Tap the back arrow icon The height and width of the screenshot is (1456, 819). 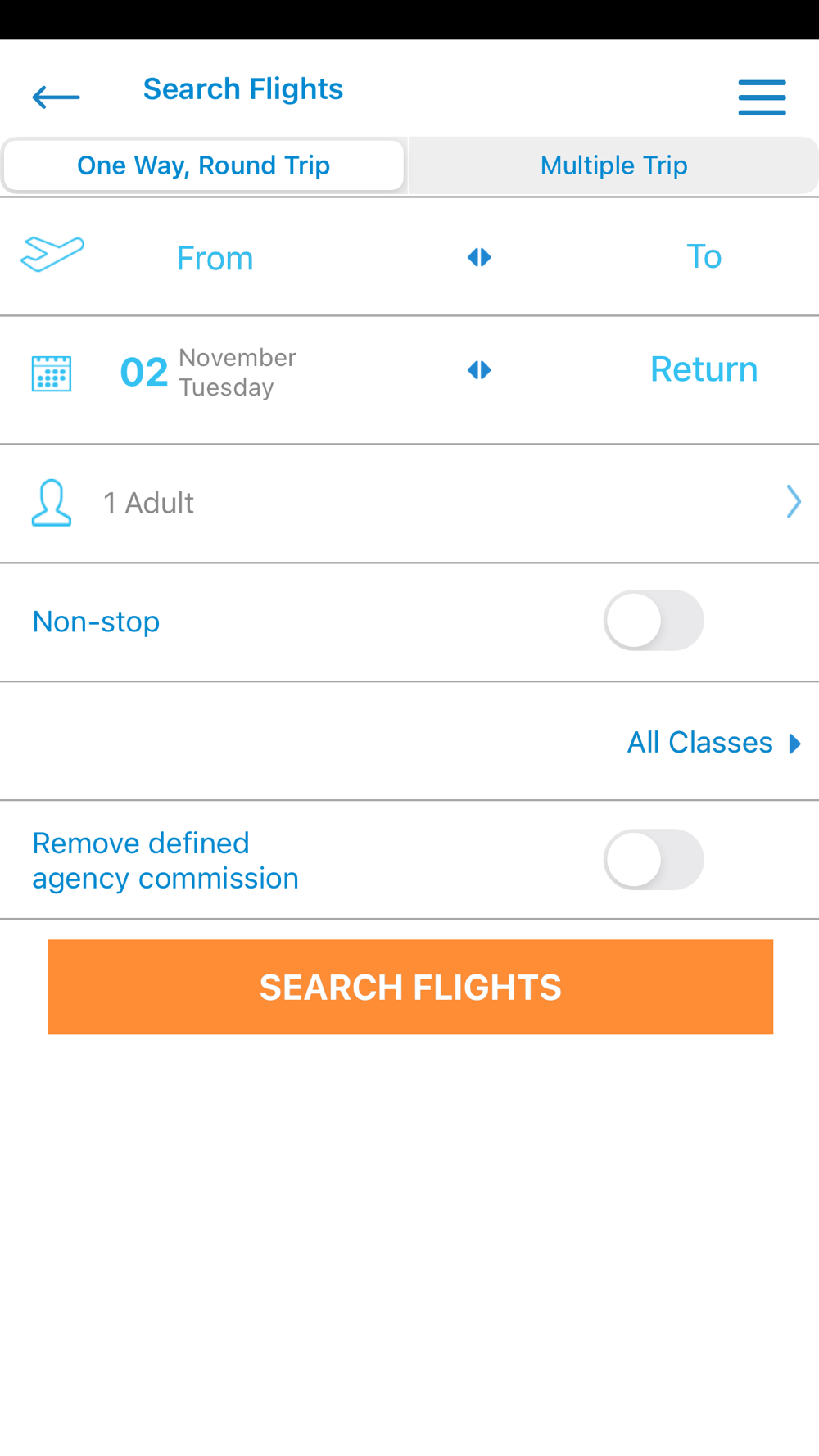[56, 97]
